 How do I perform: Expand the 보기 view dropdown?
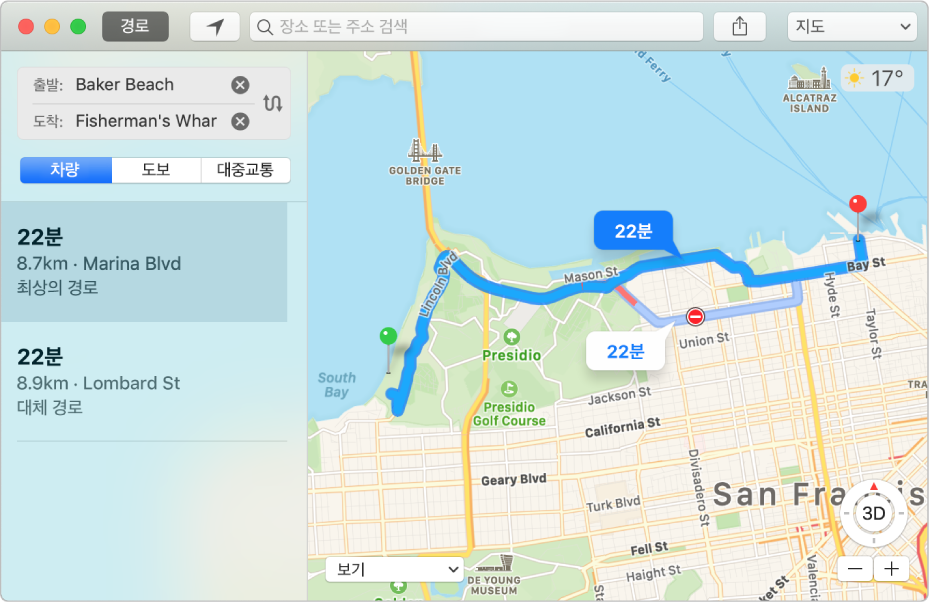394,570
